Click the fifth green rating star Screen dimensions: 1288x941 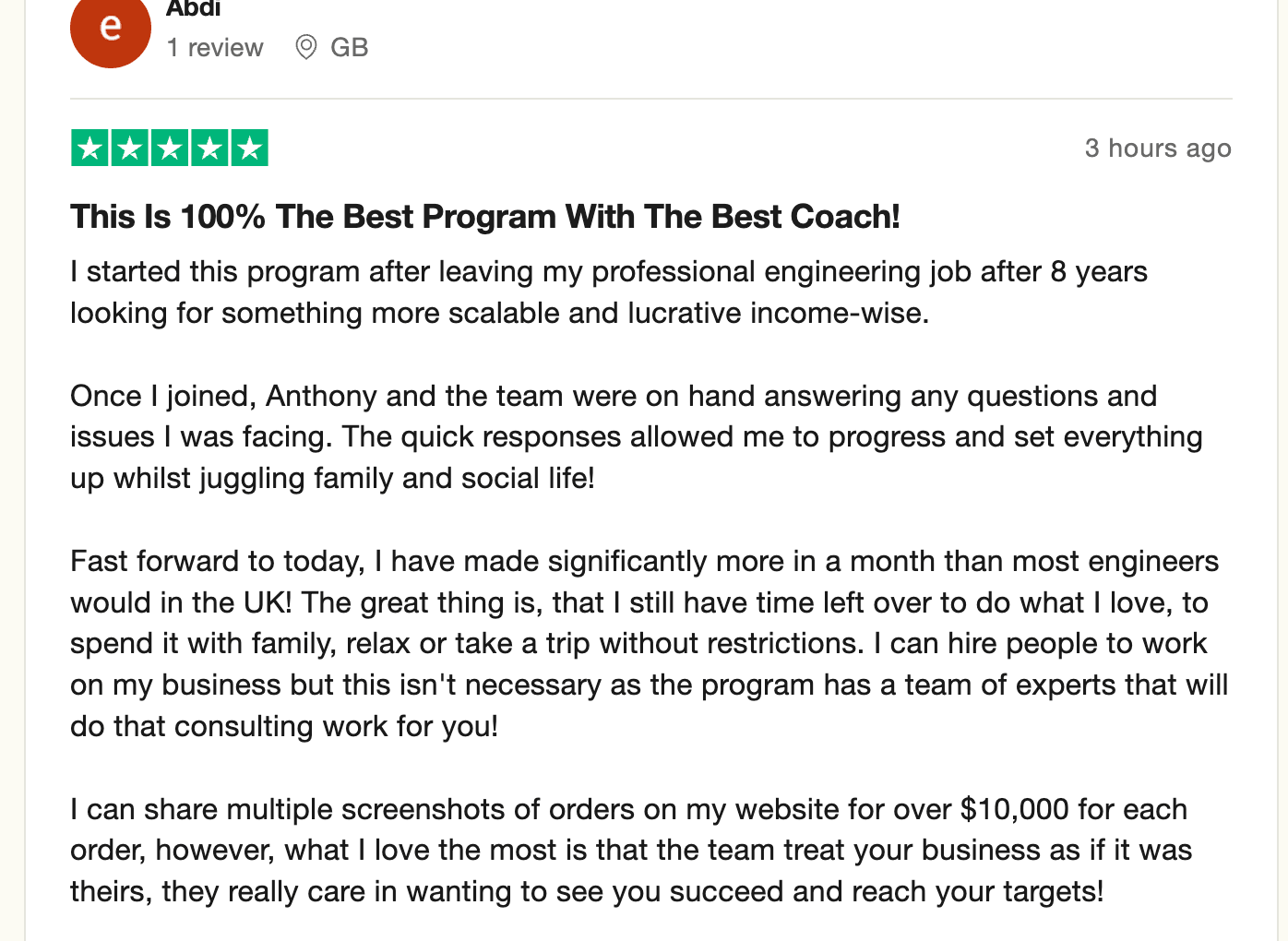[249, 148]
